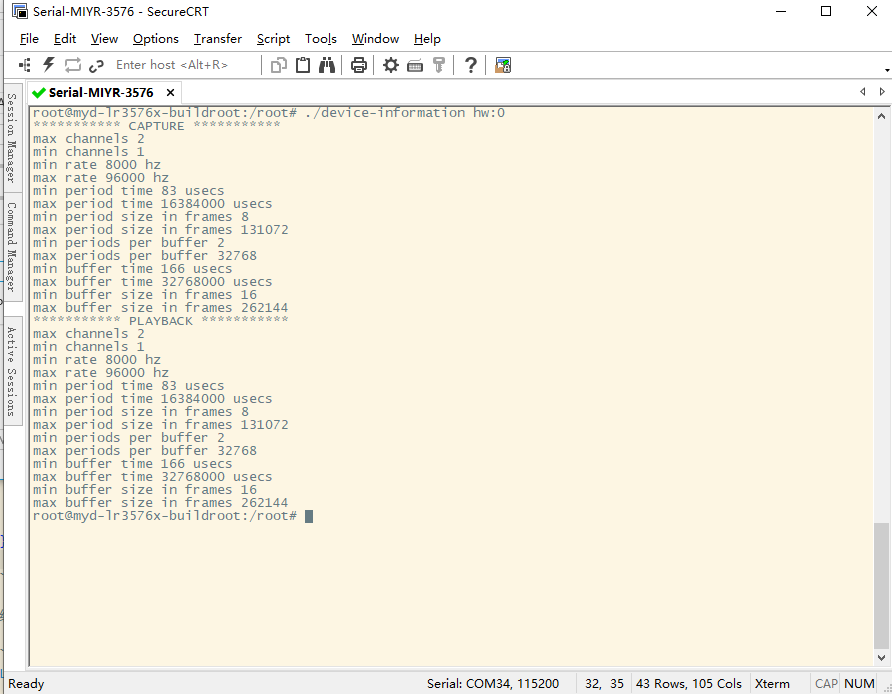Click the Quick Connect lightning icon
This screenshot has height=694, width=892.
[x=49, y=65]
